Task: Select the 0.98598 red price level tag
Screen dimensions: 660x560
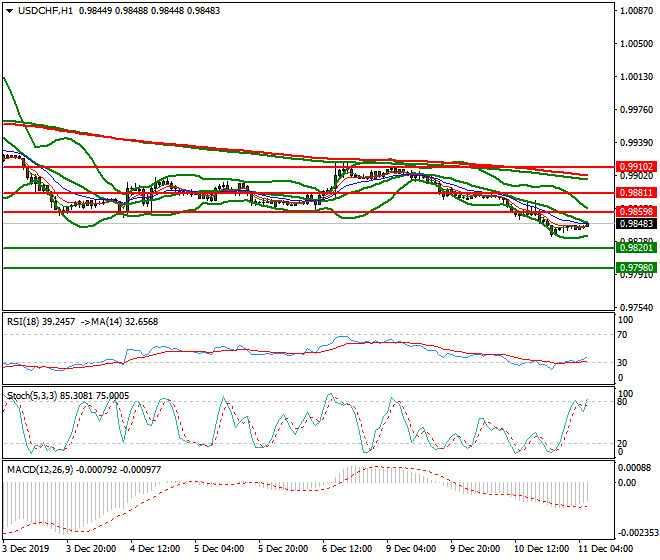Action: 635,212
